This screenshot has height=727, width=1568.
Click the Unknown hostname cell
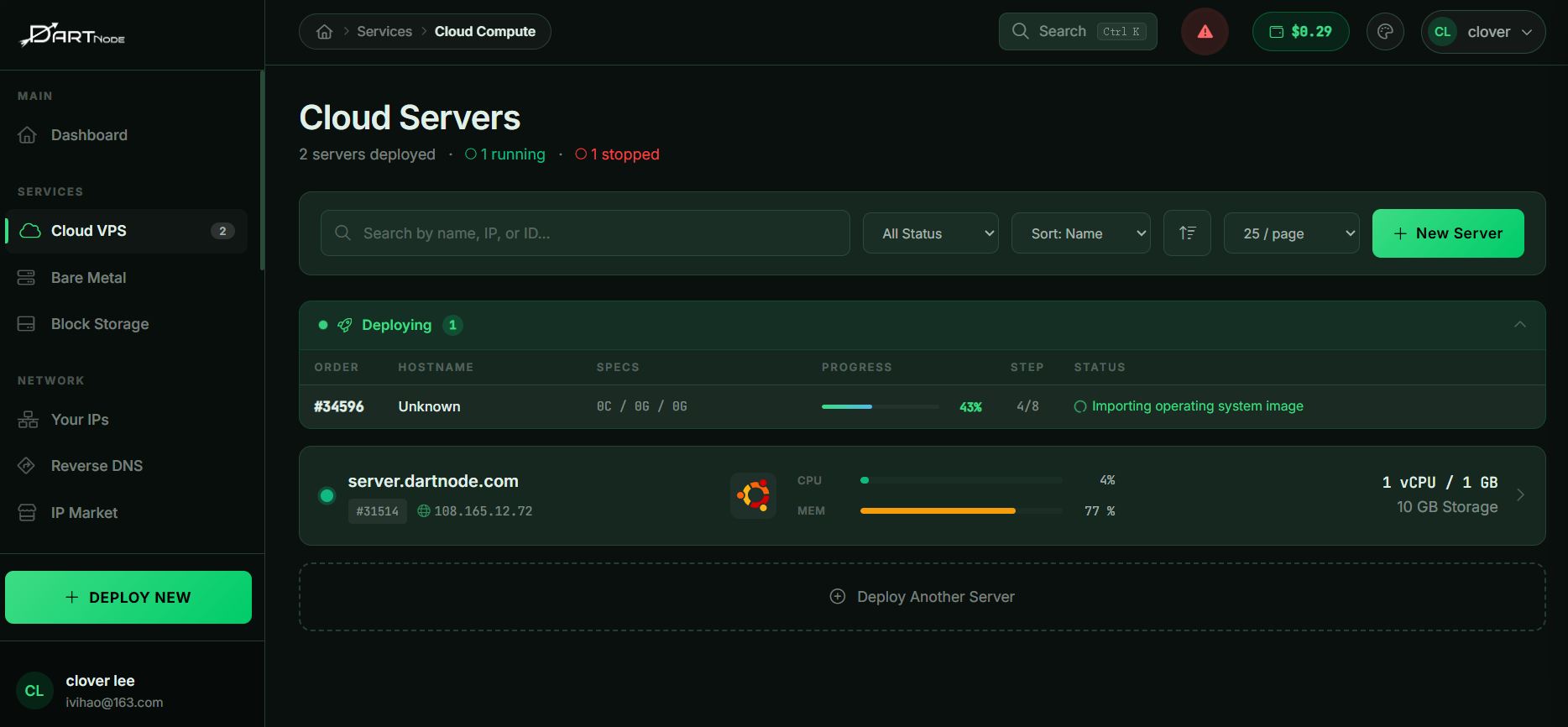(x=429, y=406)
